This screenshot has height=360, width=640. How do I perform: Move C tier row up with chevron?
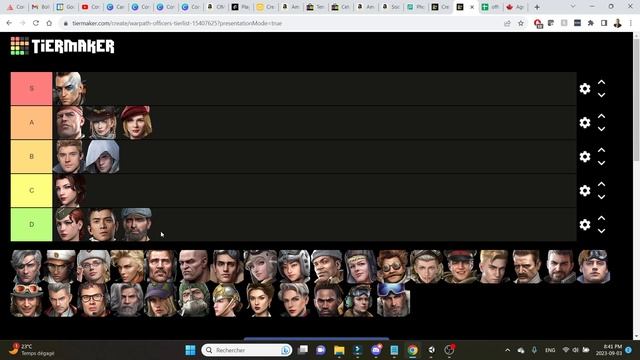pyautogui.click(x=601, y=184)
